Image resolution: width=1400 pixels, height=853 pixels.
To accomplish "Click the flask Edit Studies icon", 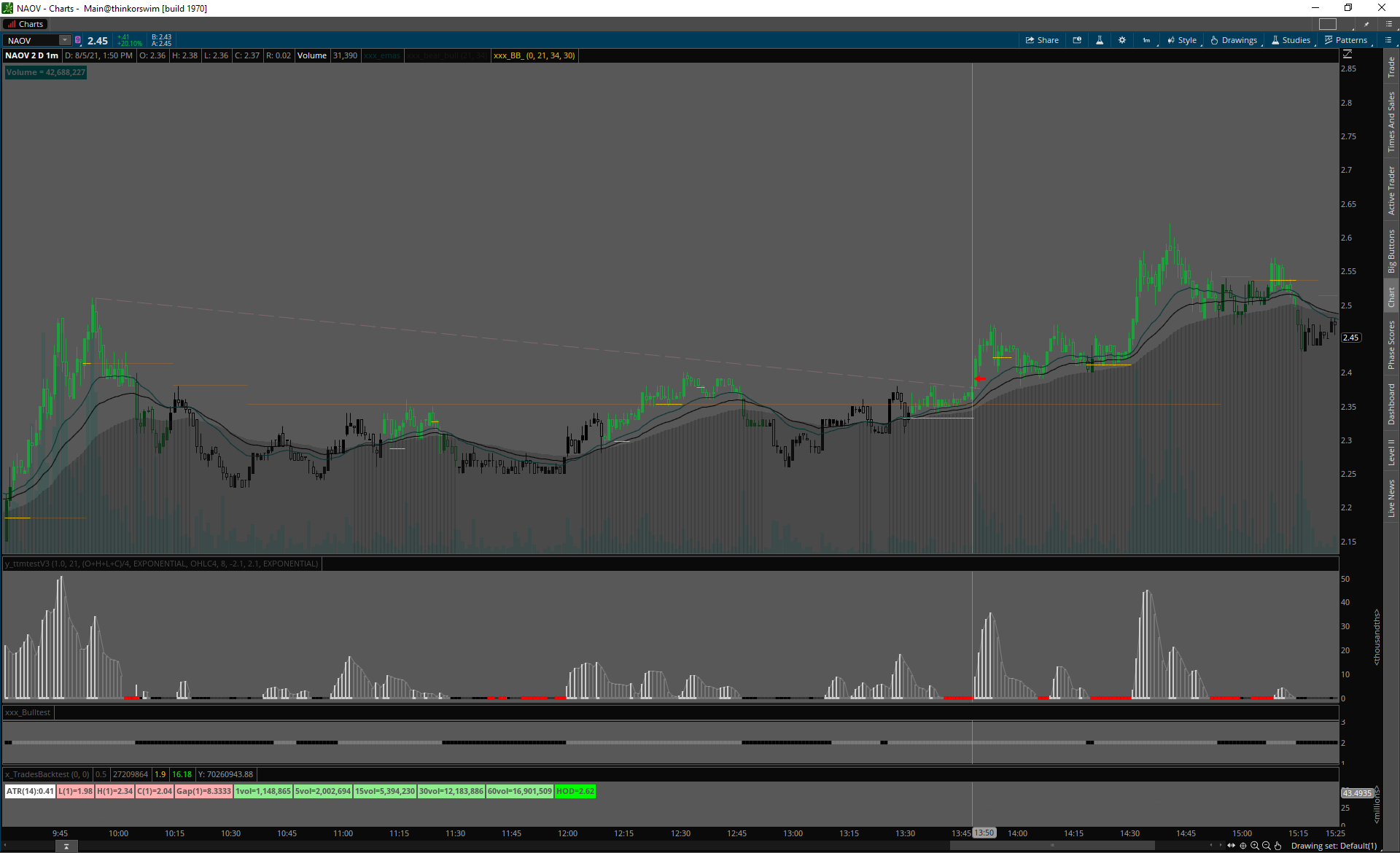I will (1100, 40).
